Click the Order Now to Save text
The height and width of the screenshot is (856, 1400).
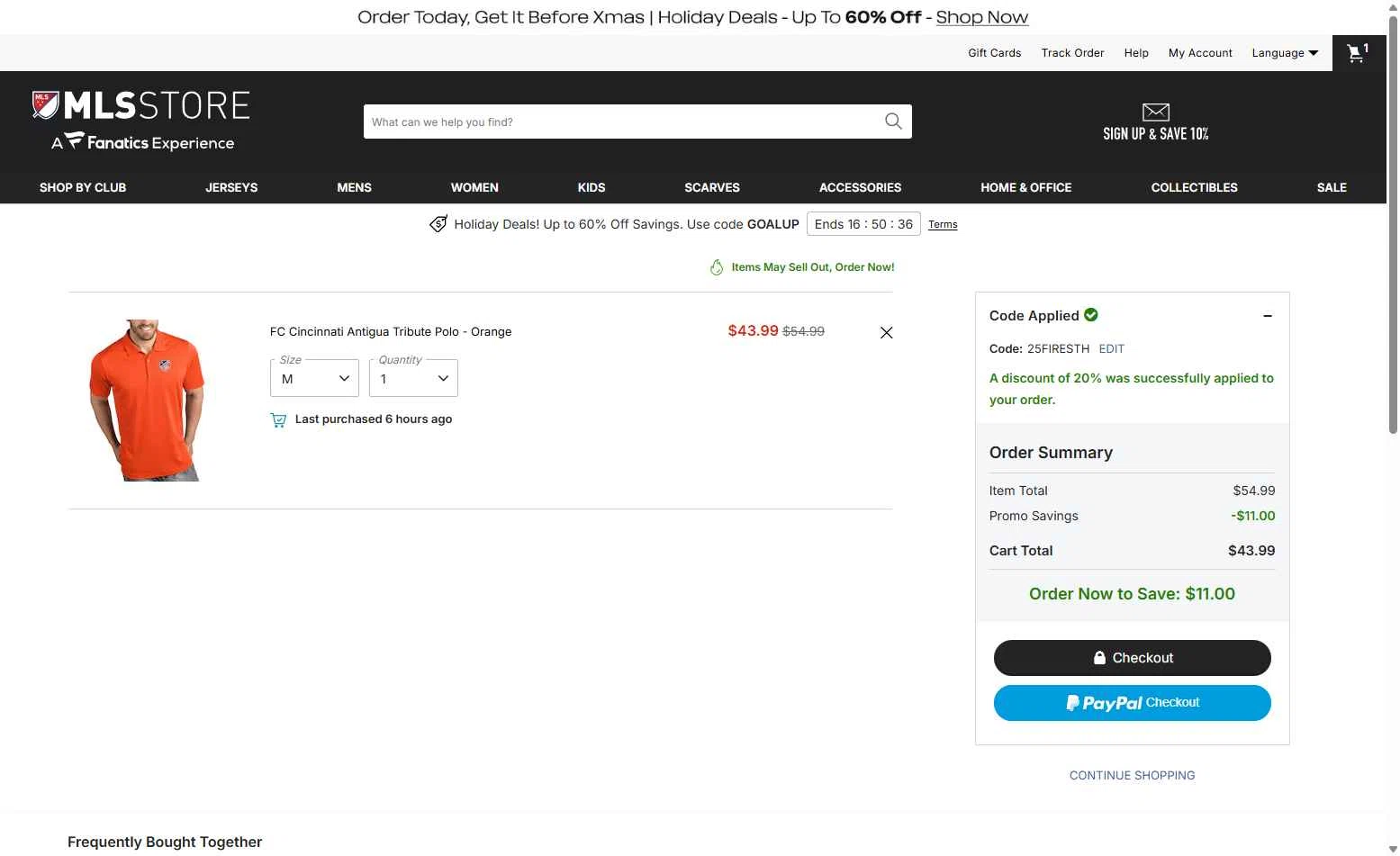coord(1133,594)
